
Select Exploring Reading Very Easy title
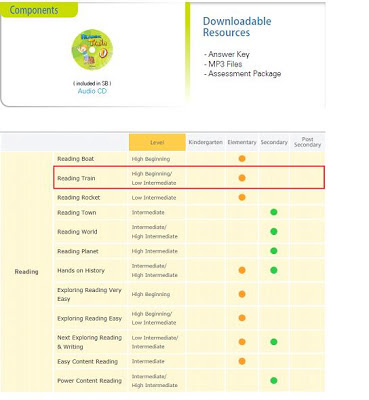[x=89, y=294]
